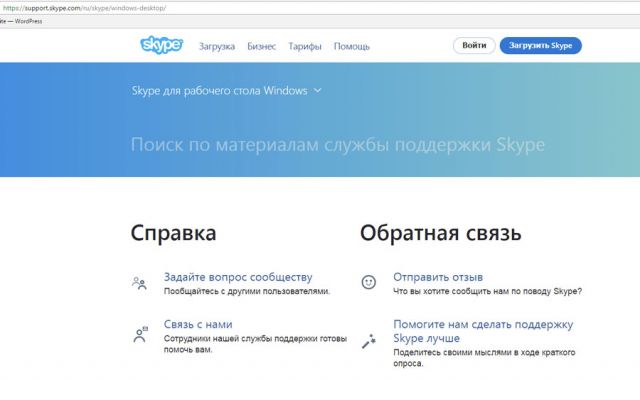Open the Загрузка menu item
640x400 pixels.
pos(217,47)
